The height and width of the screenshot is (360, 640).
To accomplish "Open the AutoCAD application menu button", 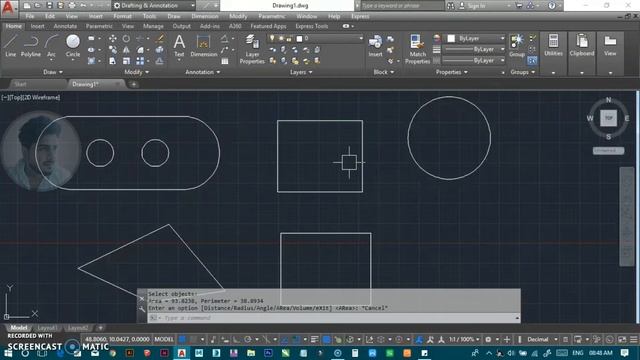I will (9, 8).
